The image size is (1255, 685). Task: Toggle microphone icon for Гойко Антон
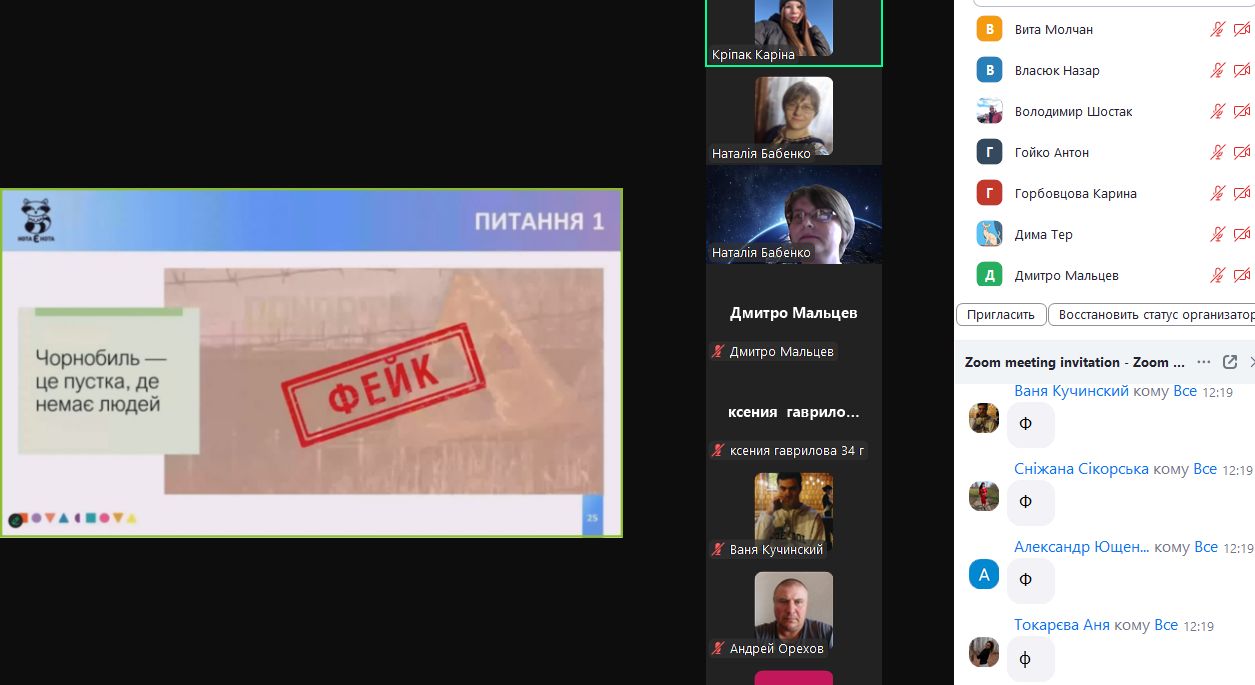pos(1217,152)
